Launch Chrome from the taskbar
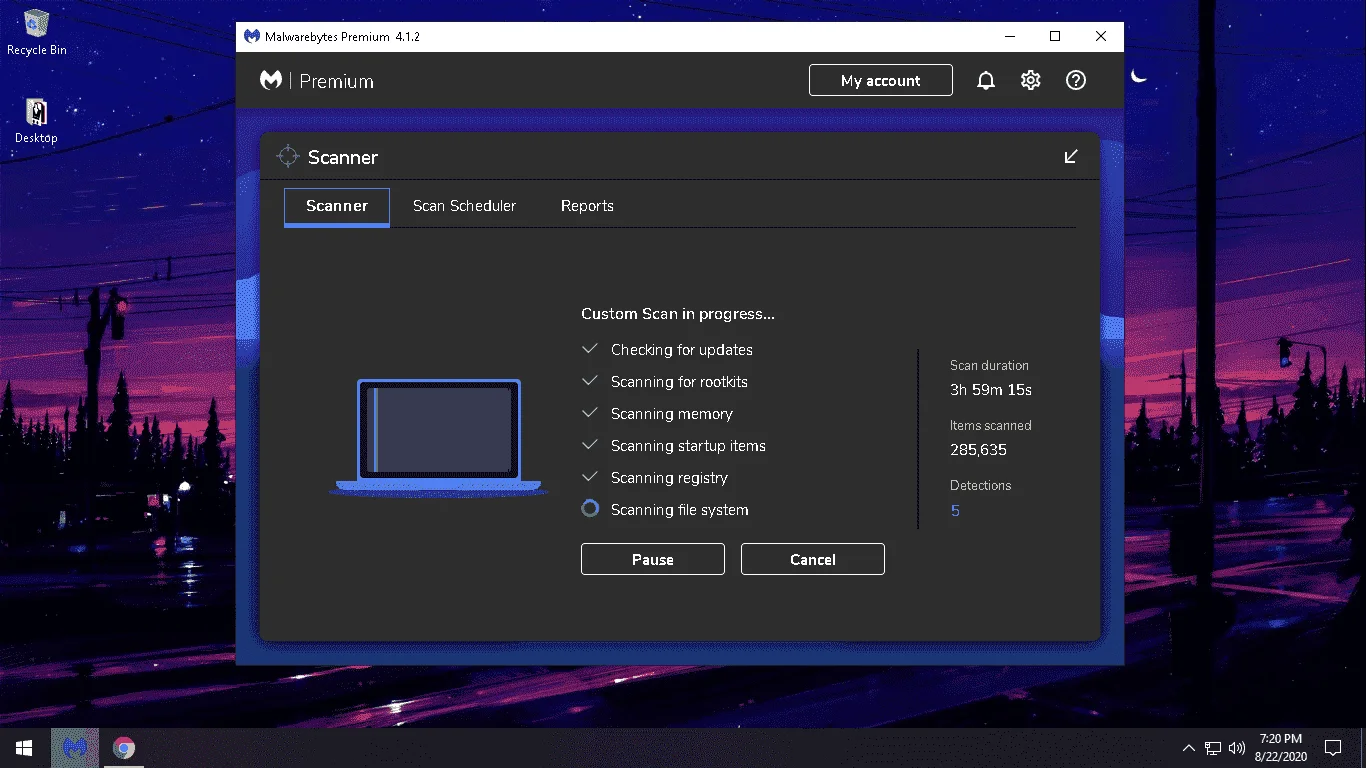This screenshot has width=1366, height=768. pos(124,748)
